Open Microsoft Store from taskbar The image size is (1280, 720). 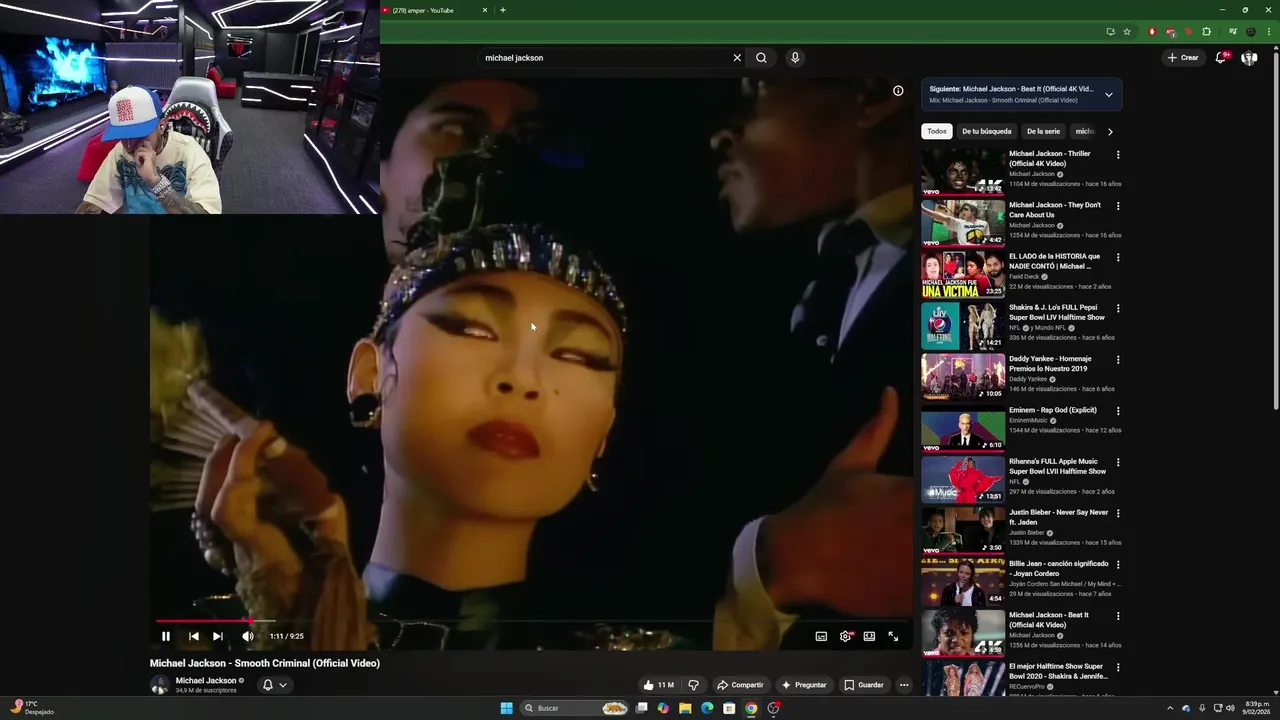coord(729,708)
